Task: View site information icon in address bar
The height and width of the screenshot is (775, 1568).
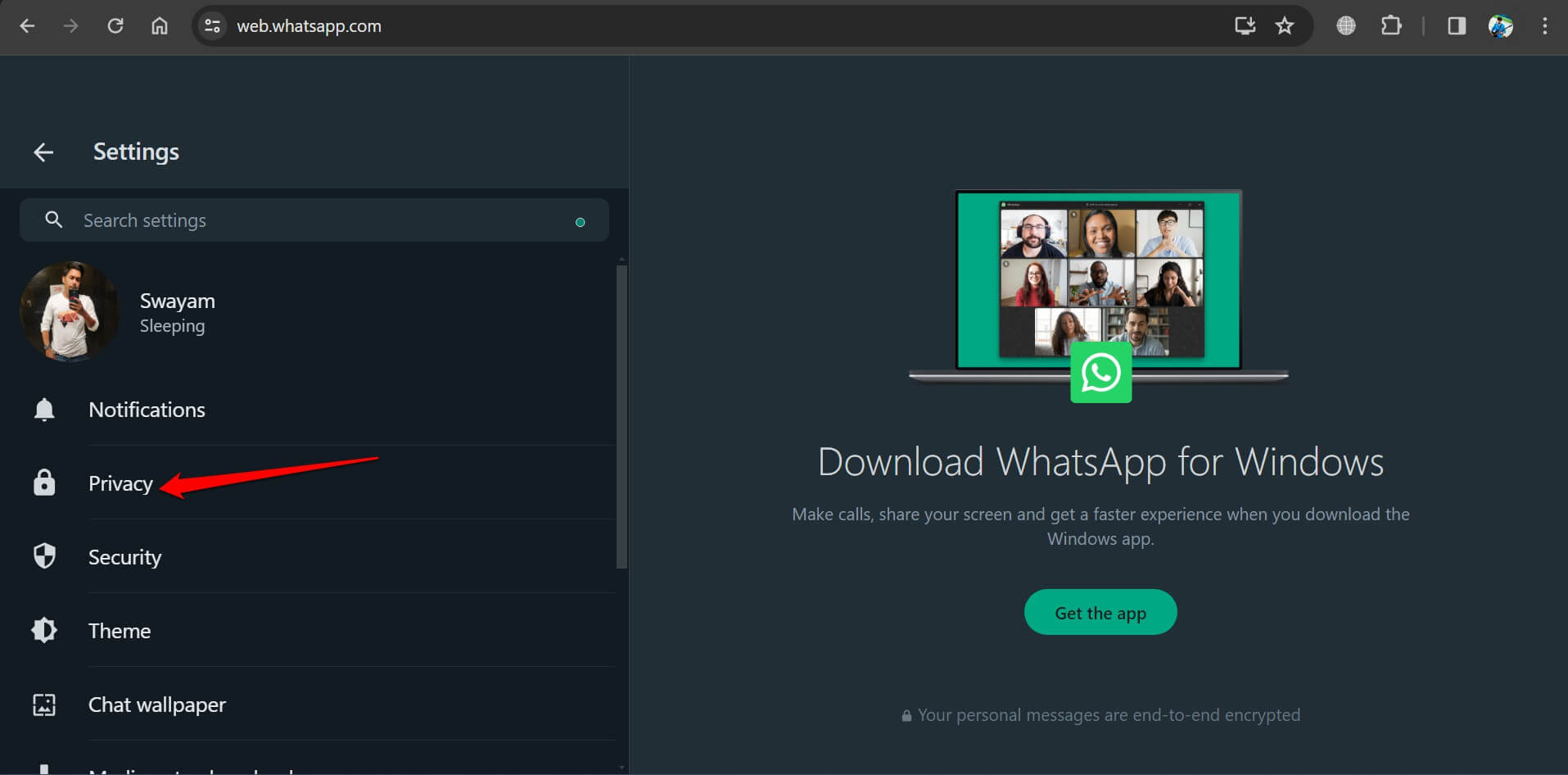Action: pyautogui.click(x=213, y=26)
